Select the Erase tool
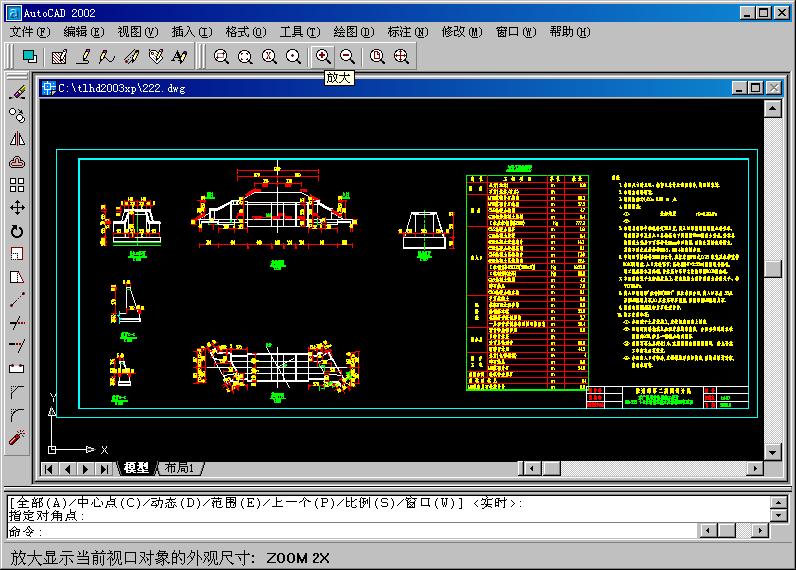This screenshot has width=796, height=570. coord(17,92)
